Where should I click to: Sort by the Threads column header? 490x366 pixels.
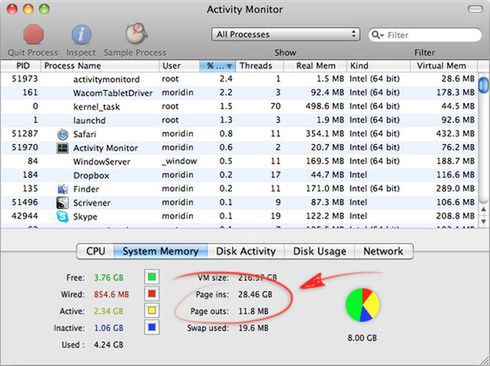pyautogui.click(x=260, y=66)
